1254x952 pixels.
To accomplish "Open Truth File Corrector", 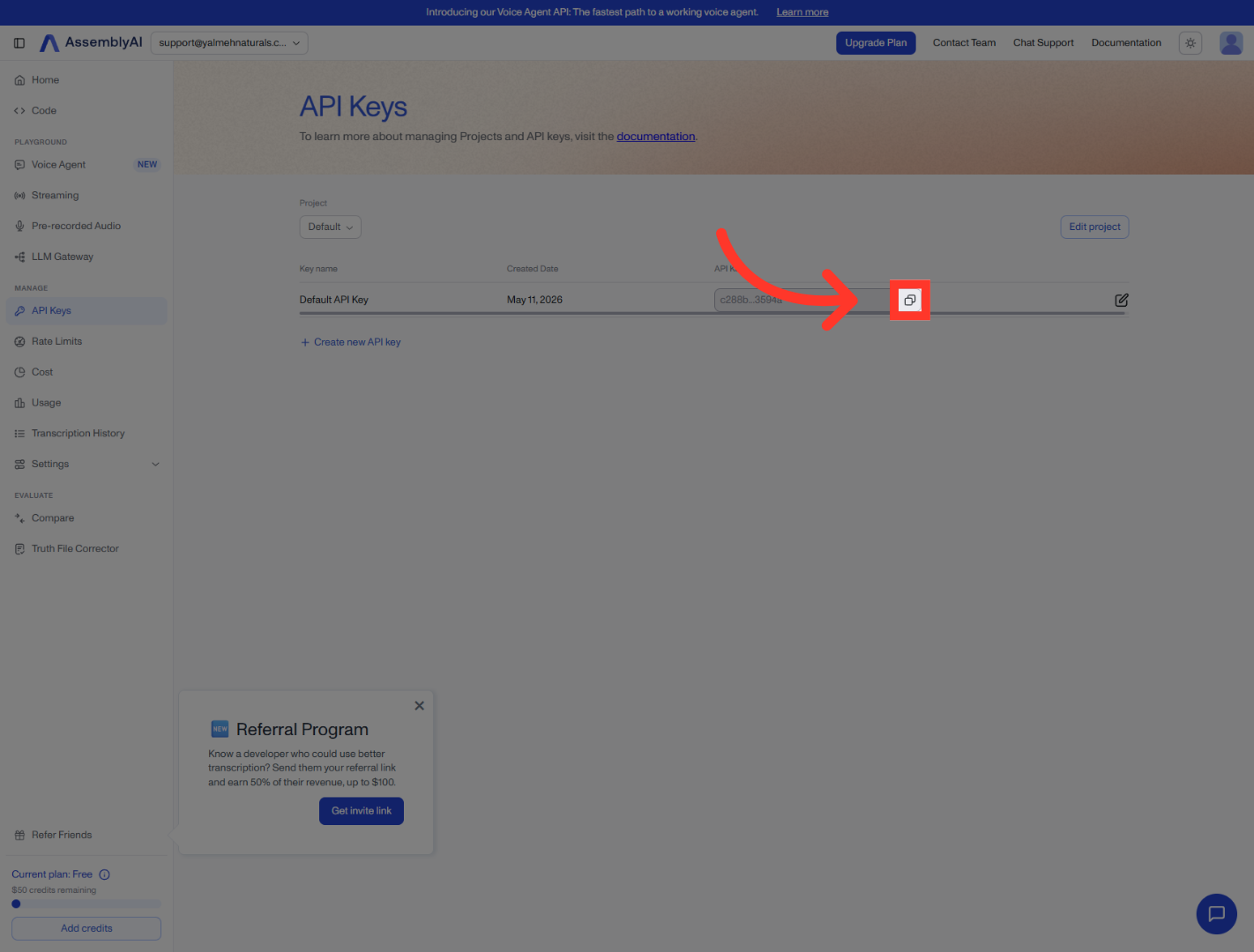I will pyautogui.click(x=86, y=549).
